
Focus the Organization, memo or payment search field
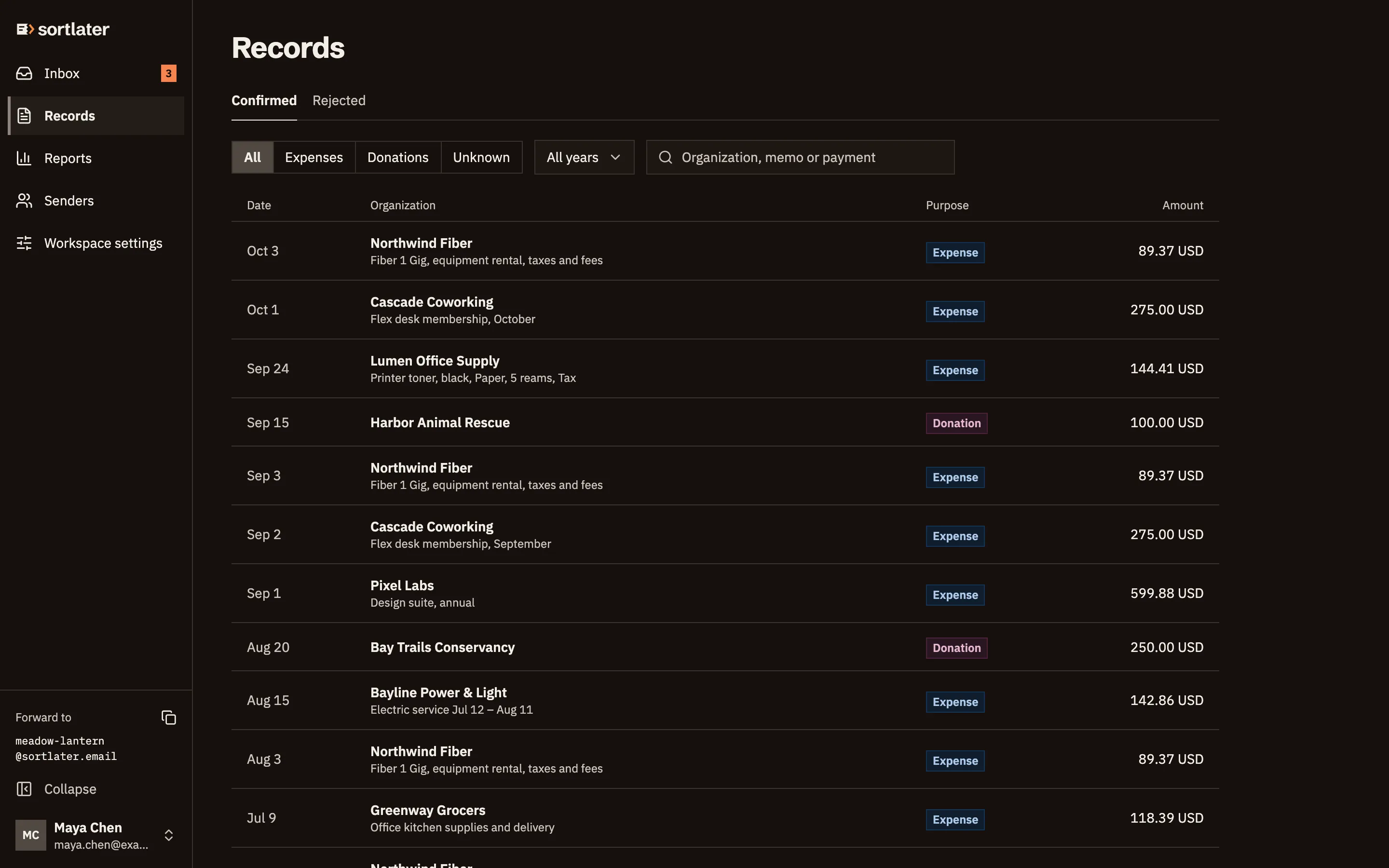[x=800, y=157]
